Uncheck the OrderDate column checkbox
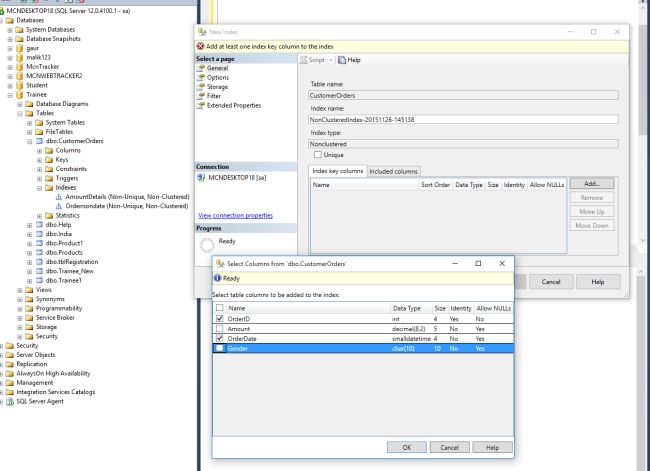650x471 pixels. coord(220,338)
